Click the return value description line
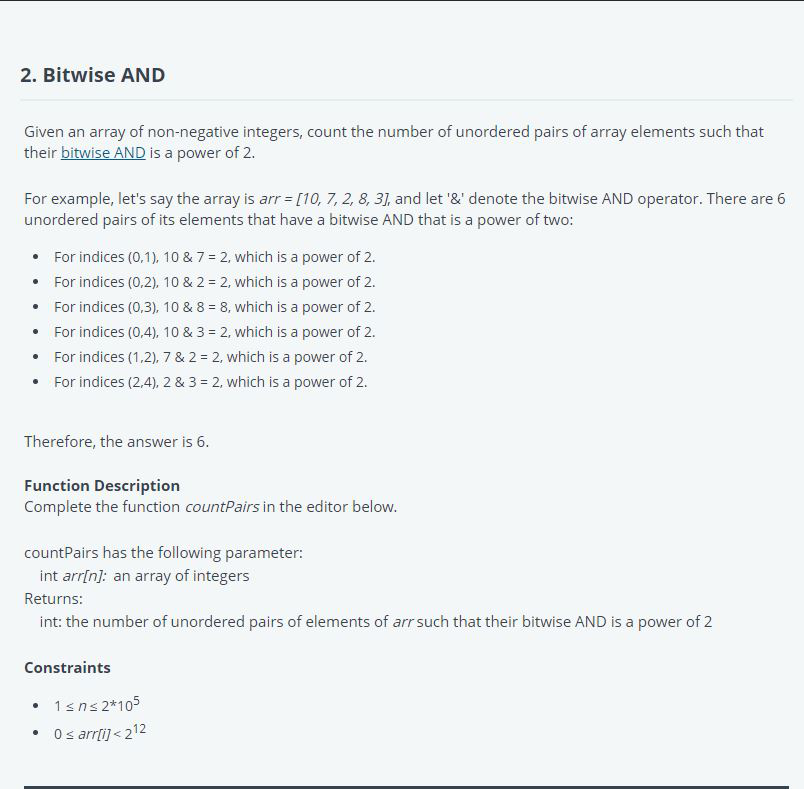 tap(375, 622)
